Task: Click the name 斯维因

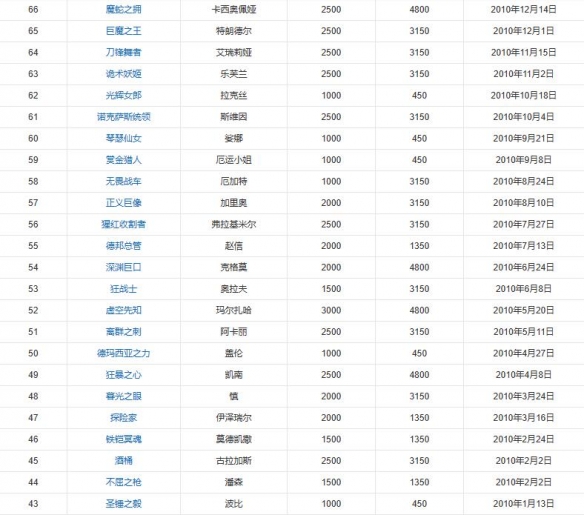Action: point(234,117)
